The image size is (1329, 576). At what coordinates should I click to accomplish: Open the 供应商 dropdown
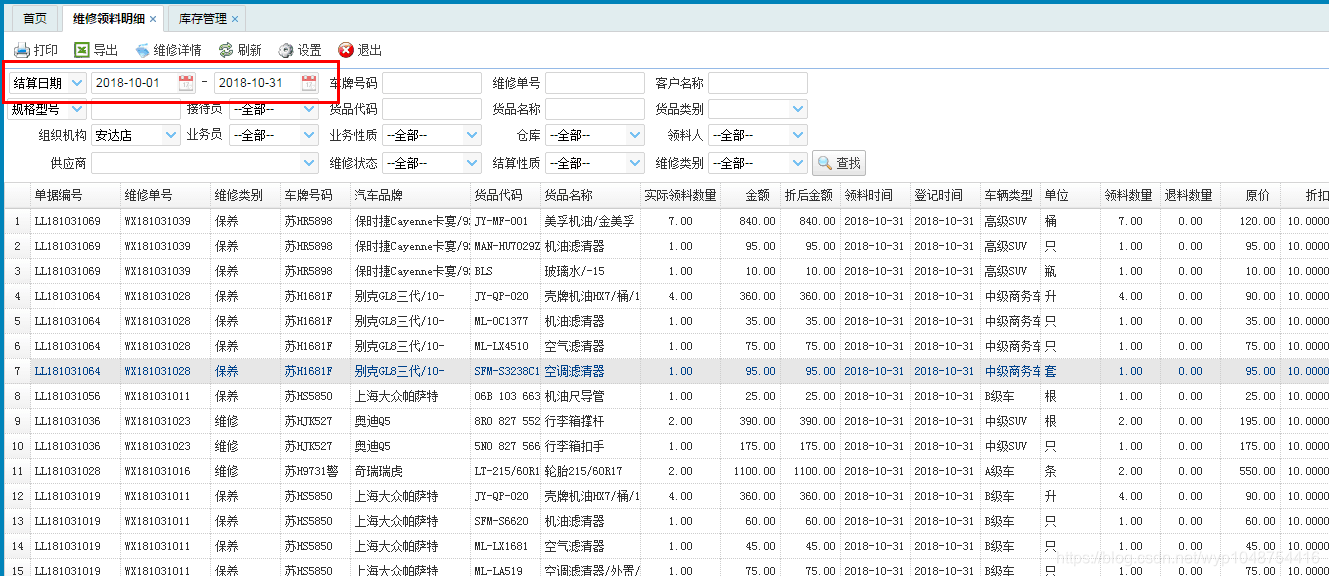(x=309, y=163)
